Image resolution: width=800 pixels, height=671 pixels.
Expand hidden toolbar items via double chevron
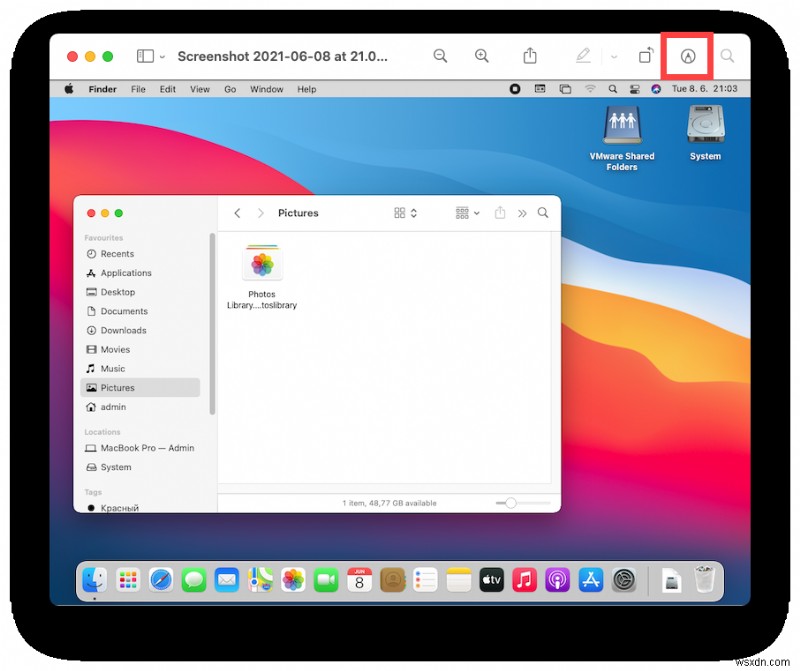click(x=522, y=213)
